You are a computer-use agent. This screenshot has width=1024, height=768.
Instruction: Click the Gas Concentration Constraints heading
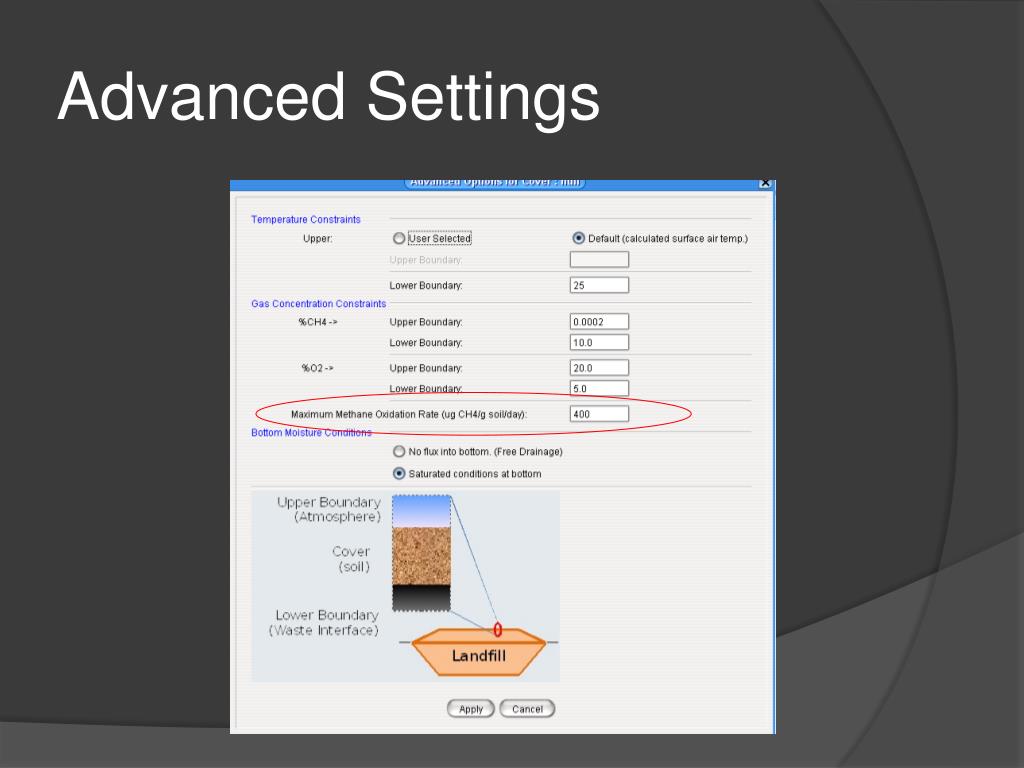(319, 304)
